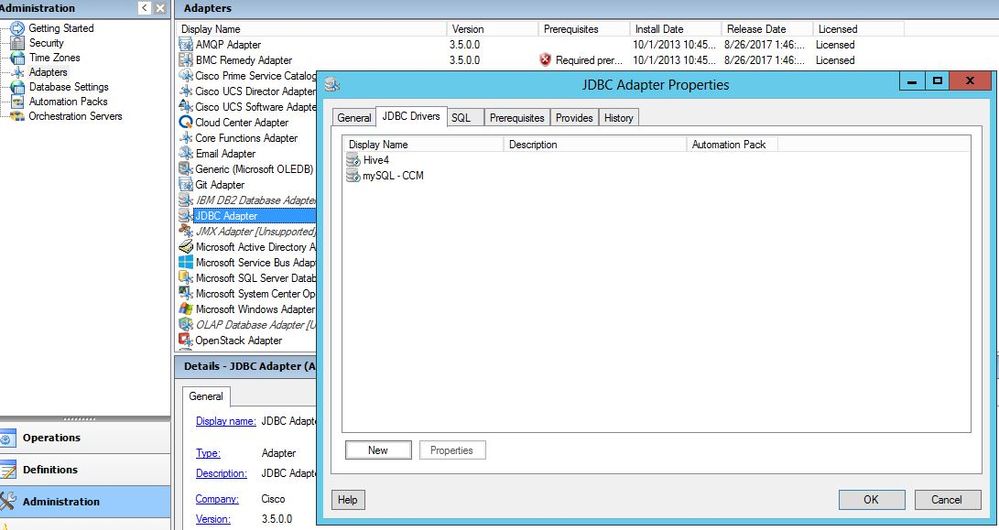Image resolution: width=999 pixels, height=530 pixels.
Task: Click the Microsoft Windows Adapter icon
Action: tap(185, 309)
